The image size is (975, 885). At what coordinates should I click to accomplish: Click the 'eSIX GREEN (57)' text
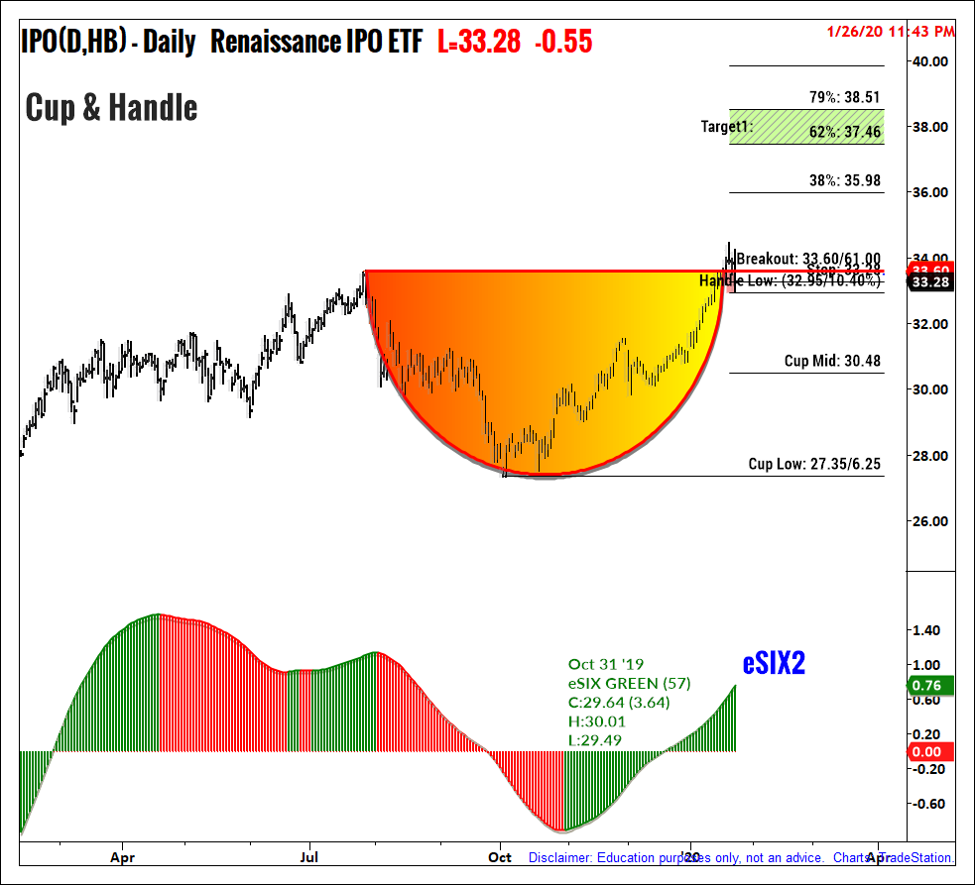[x=629, y=683]
